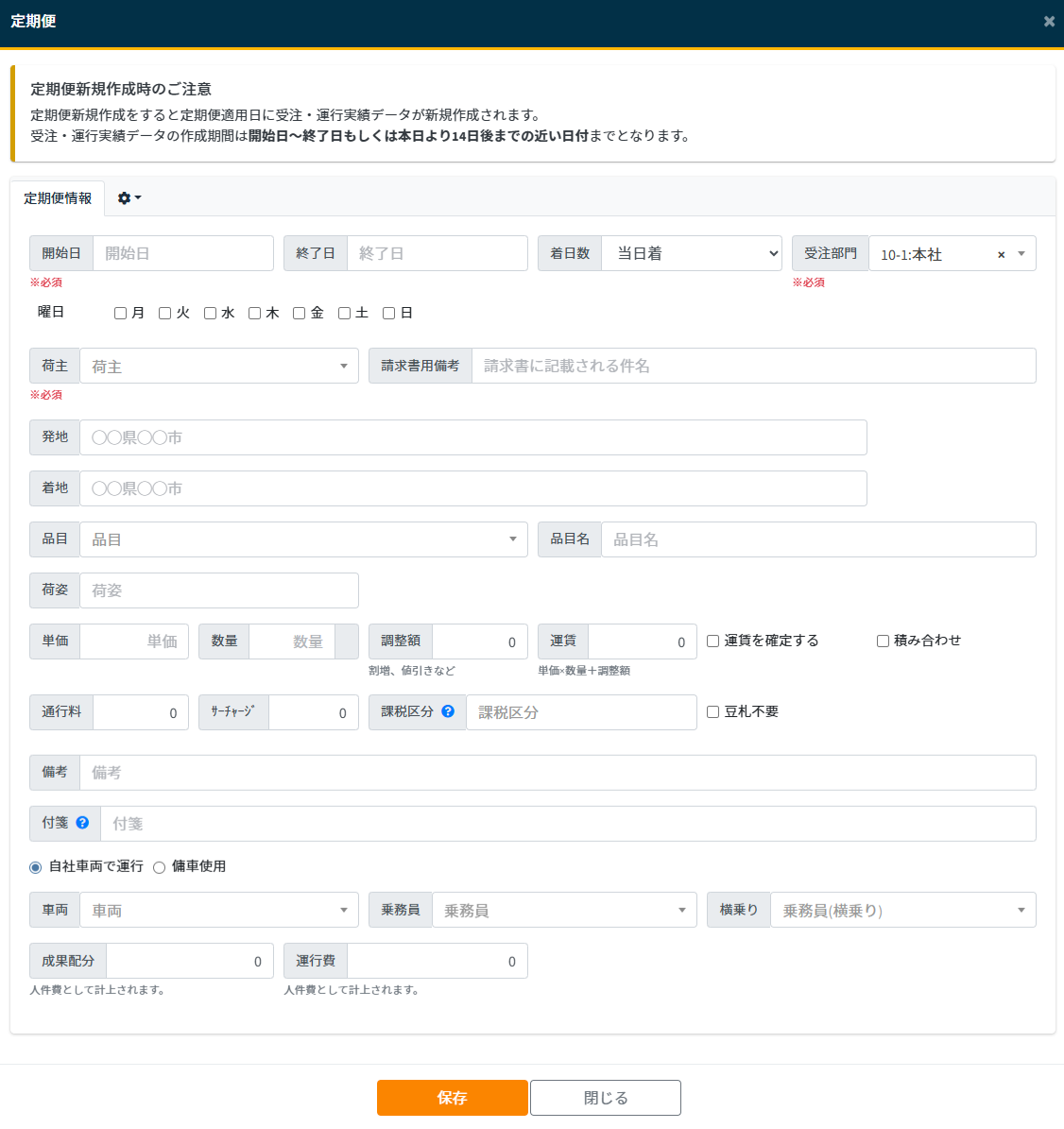Click the 開始日 date input field
This screenshot has height=1129, width=1064.
(183, 253)
